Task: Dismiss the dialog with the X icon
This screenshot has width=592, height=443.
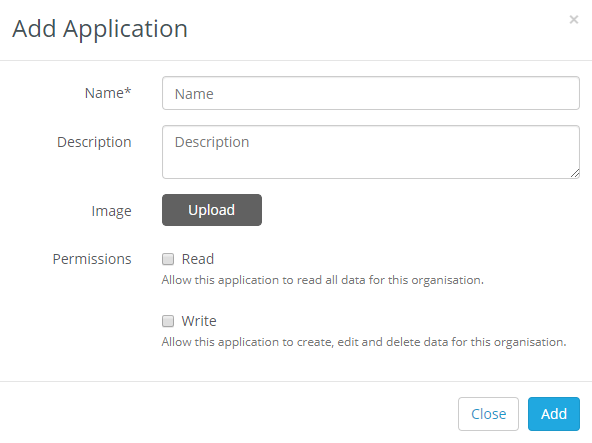Action: click(x=574, y=19)
